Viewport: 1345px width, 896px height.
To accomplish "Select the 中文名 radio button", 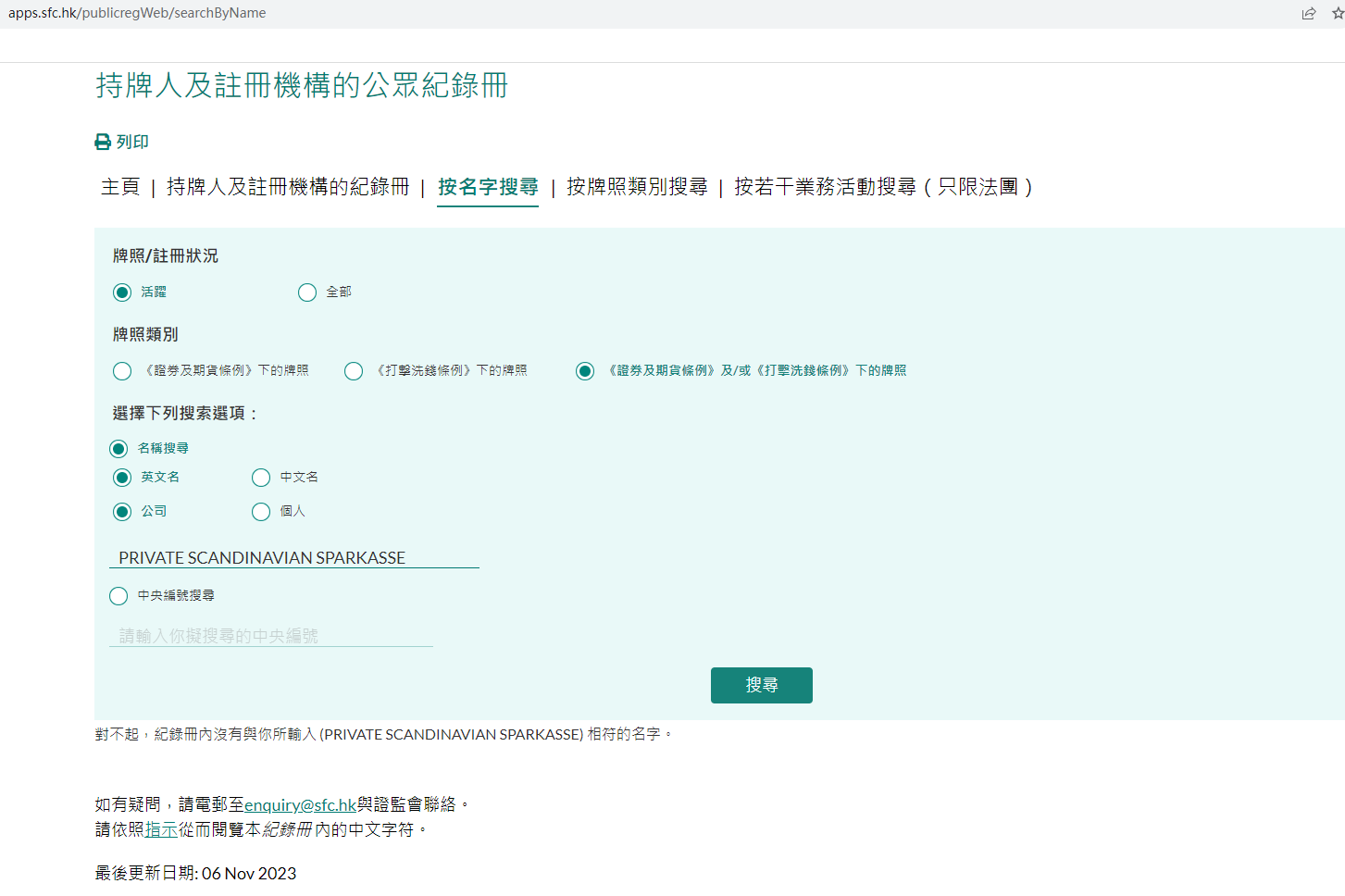I will 261,478.
